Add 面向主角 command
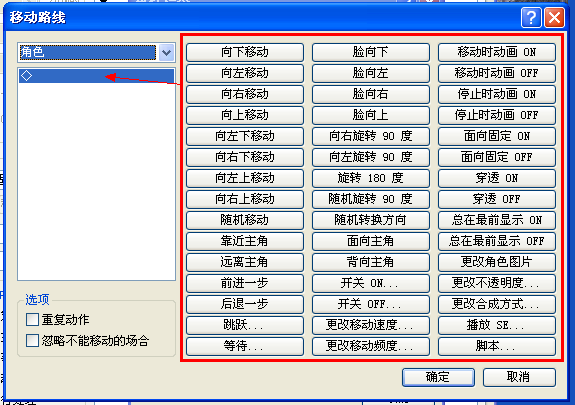The width and height of the screenshot is (575, 405). click(371, 241)
